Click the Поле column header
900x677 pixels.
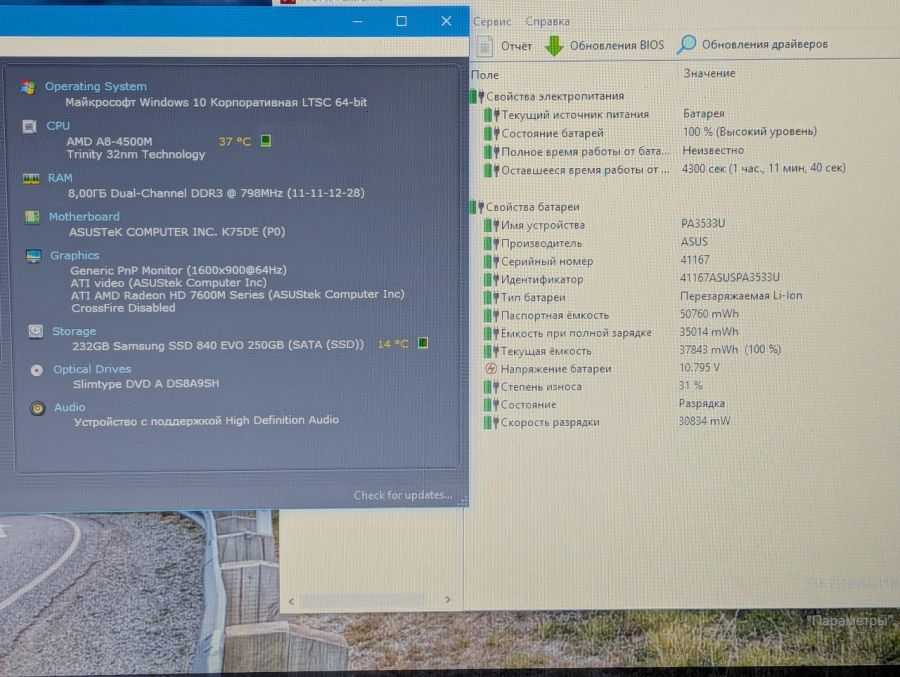tap(485, 75)
